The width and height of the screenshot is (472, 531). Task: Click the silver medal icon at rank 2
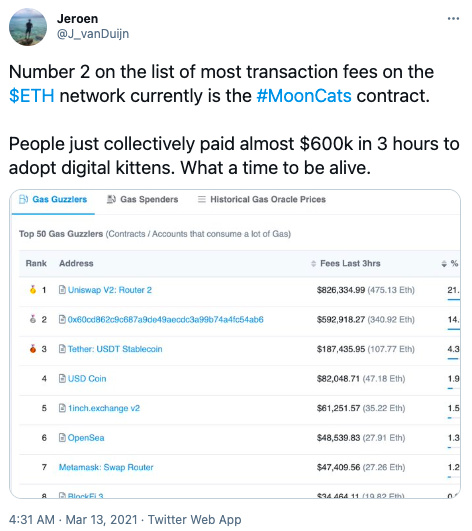pos(33,319)
